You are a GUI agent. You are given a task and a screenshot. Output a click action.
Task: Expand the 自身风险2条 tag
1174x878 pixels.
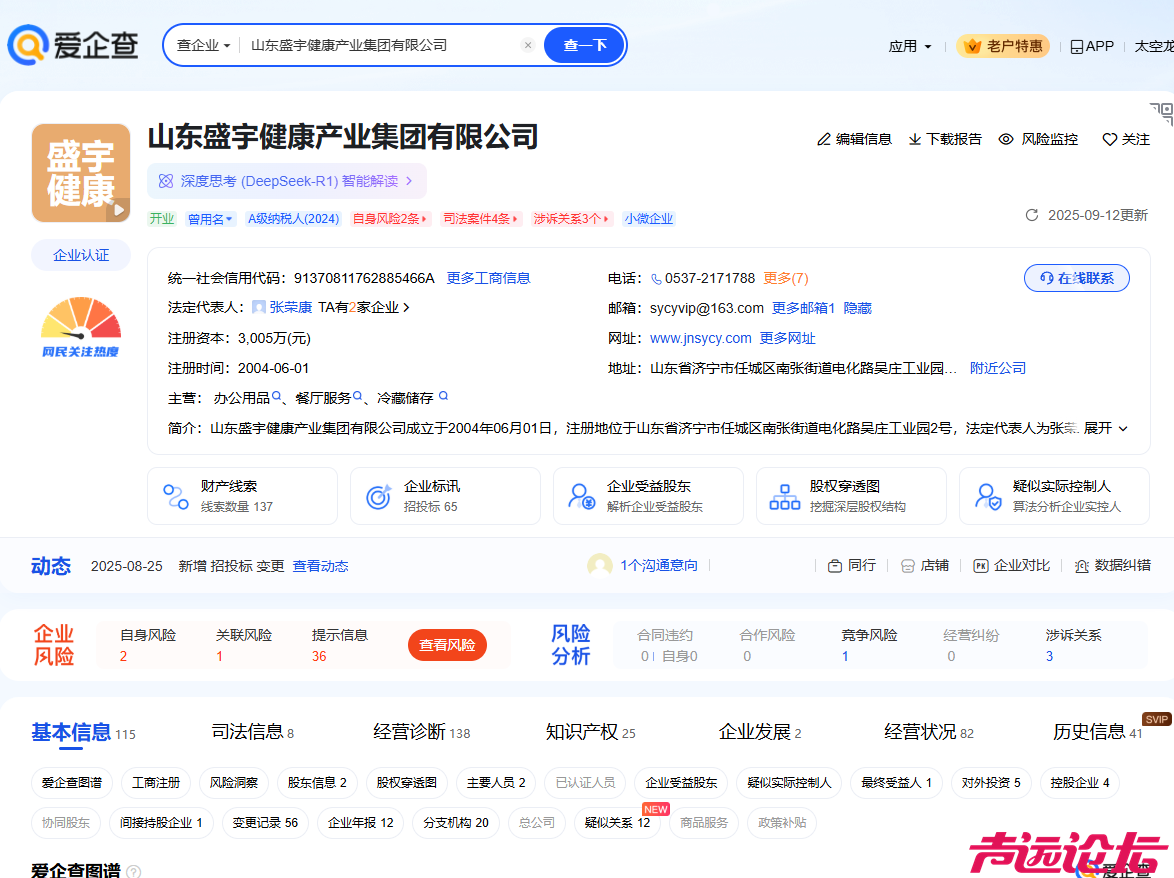coord(390,219)
